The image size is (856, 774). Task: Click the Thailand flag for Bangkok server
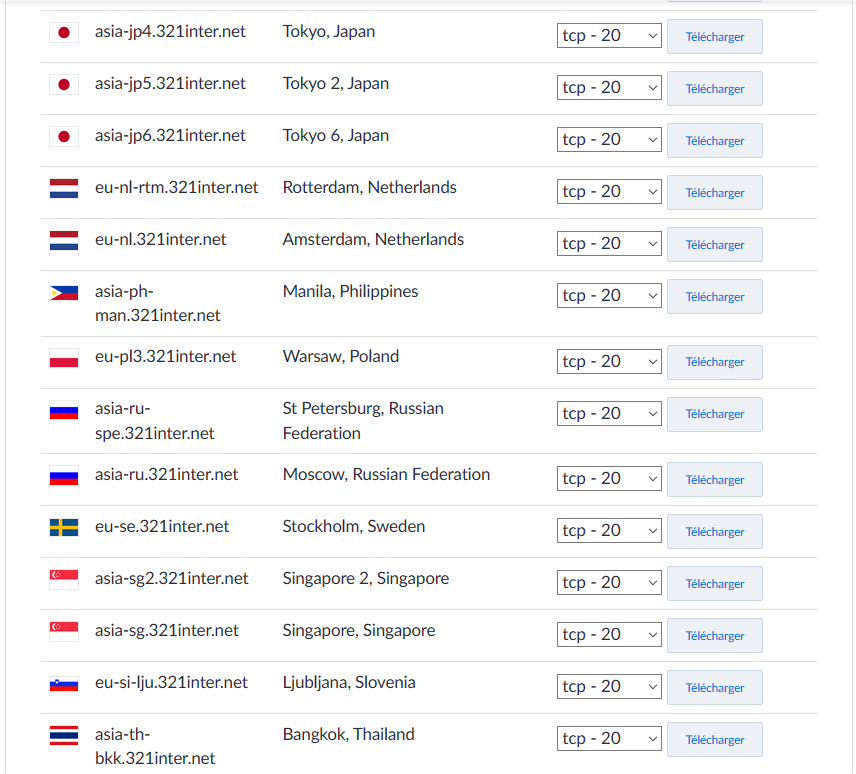click(x=64, y=736)
